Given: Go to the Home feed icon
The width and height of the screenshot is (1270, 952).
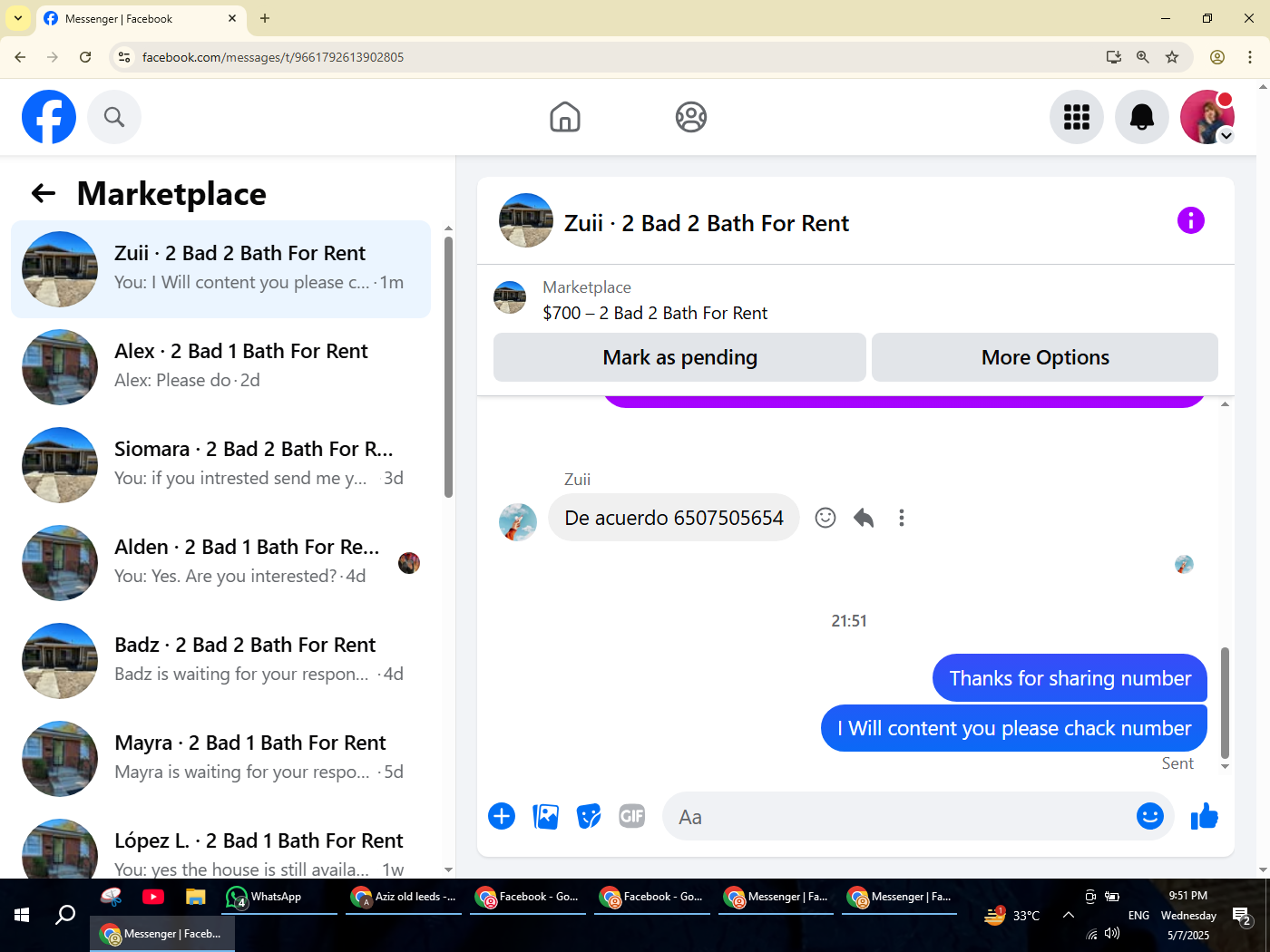Looking at the screenshot, I should click(x=565, y=117).
